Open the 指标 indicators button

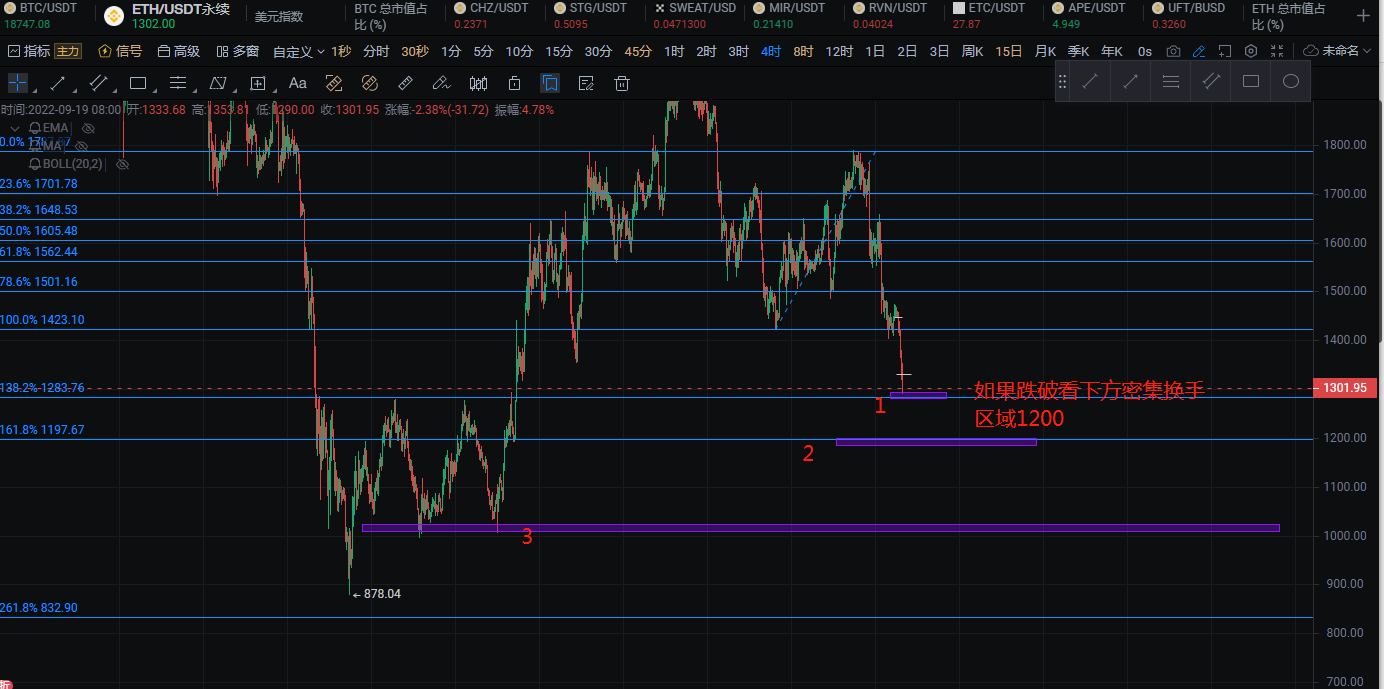point(28,51)
